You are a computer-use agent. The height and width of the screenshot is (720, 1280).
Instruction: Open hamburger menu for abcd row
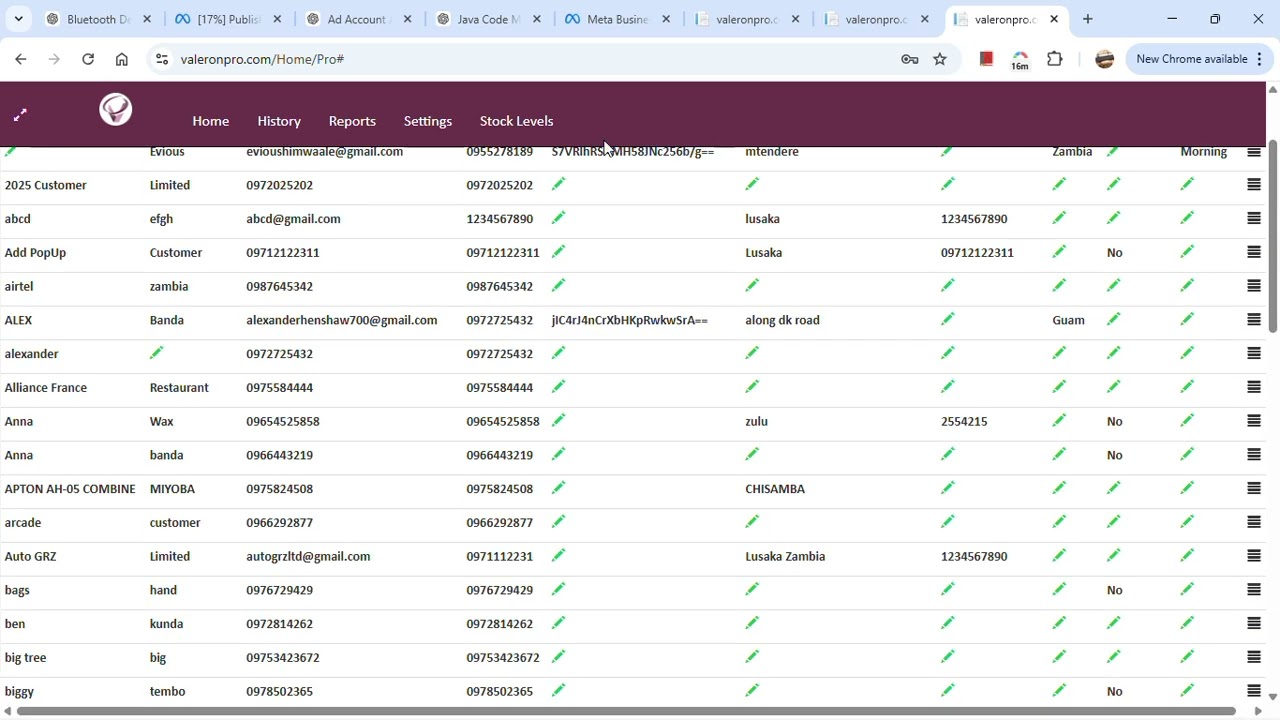(1254, 219)
